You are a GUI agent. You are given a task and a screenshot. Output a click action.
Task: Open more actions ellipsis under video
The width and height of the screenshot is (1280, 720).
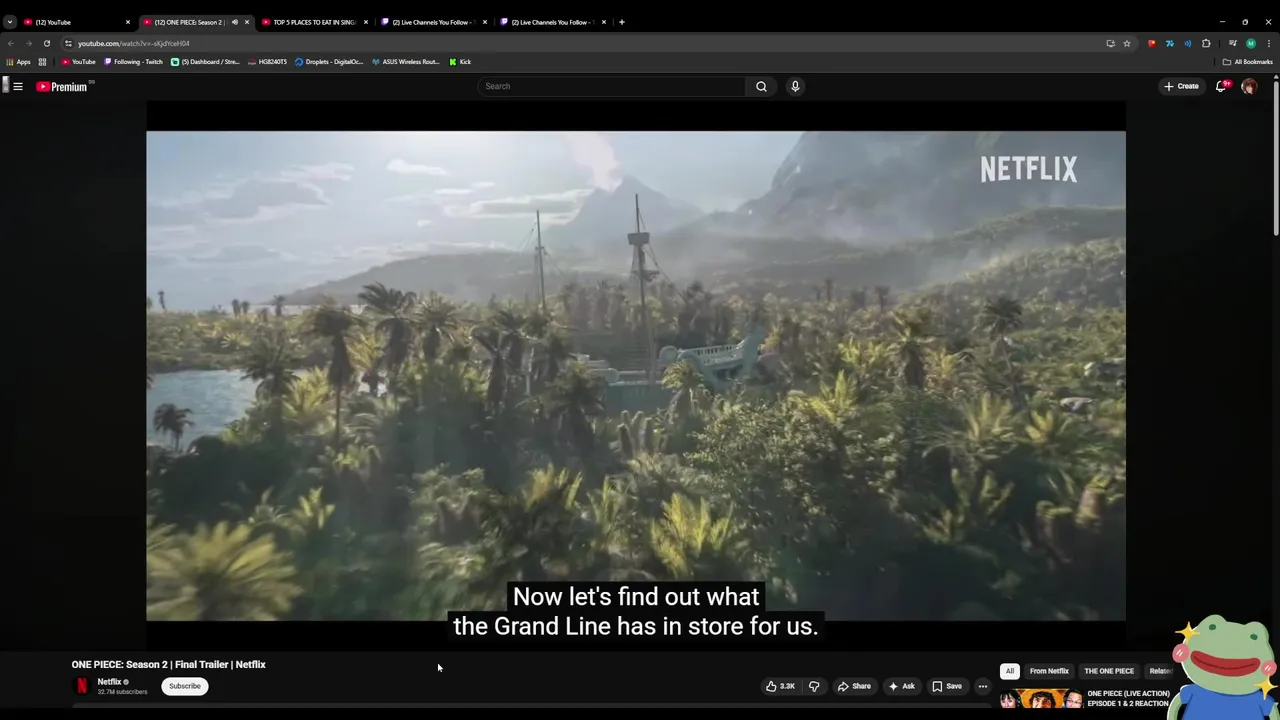click(x=982, y=686)
